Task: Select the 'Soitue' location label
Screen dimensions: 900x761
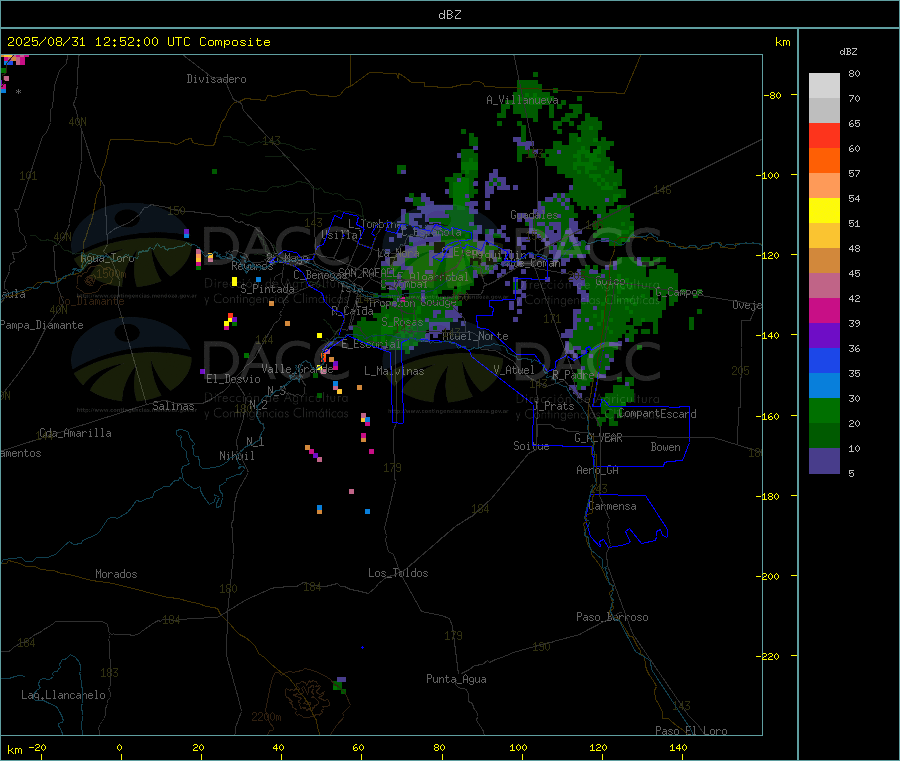Action: 531,446
